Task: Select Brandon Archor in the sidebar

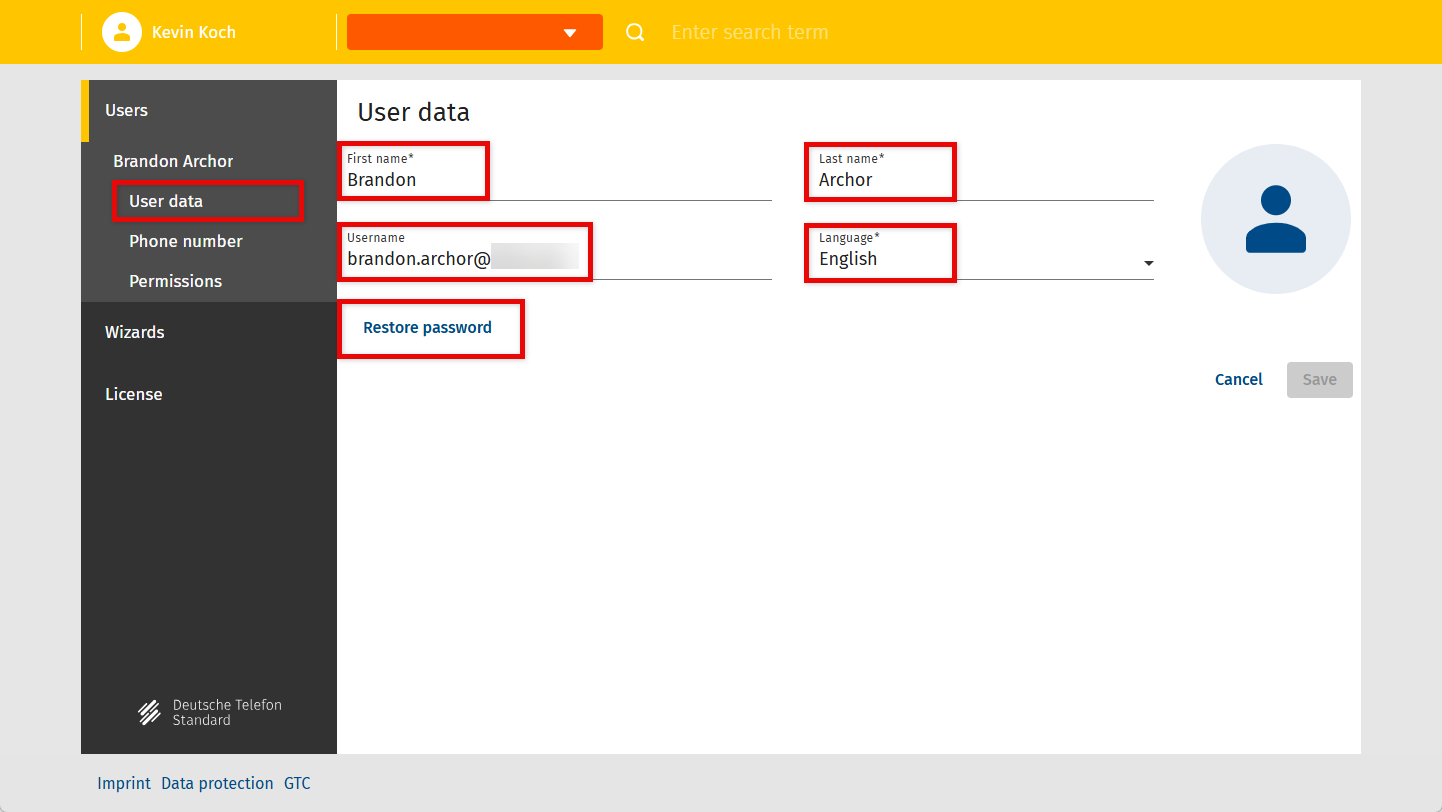Action: coord(173,161)
